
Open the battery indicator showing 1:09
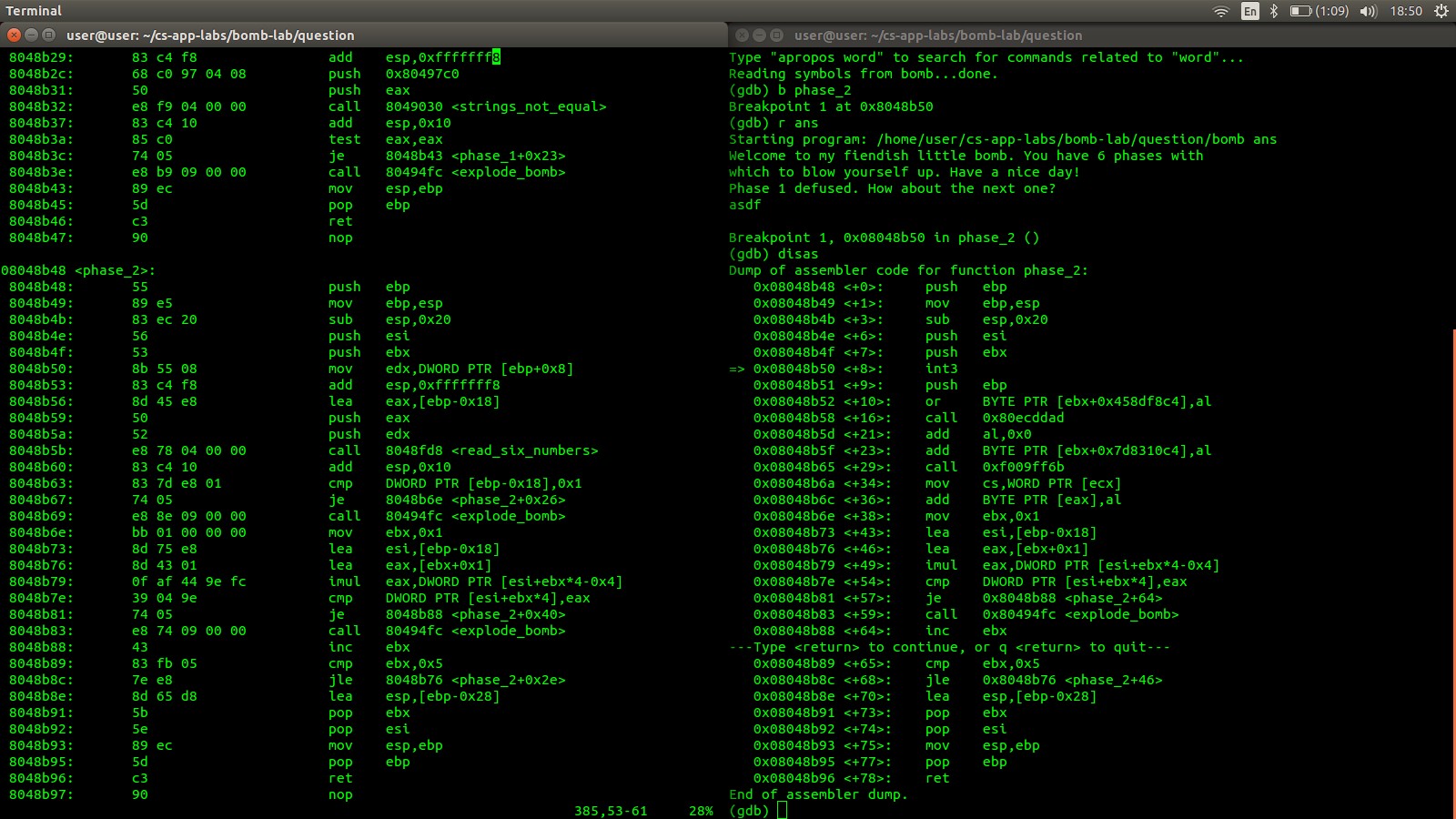pyautogui.click(x=1319, y=11)
